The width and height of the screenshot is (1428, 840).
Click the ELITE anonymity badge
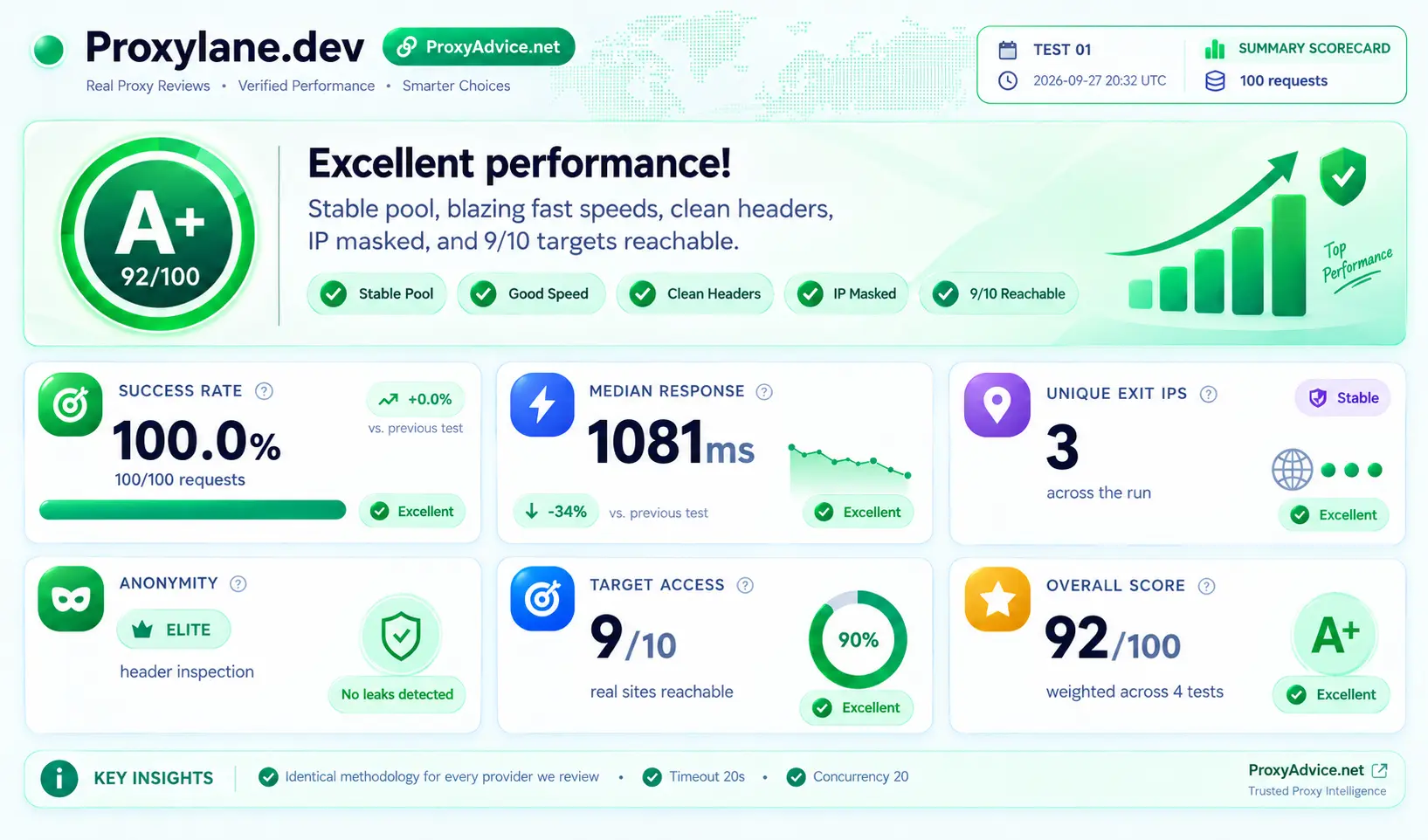tap(173, 630)
